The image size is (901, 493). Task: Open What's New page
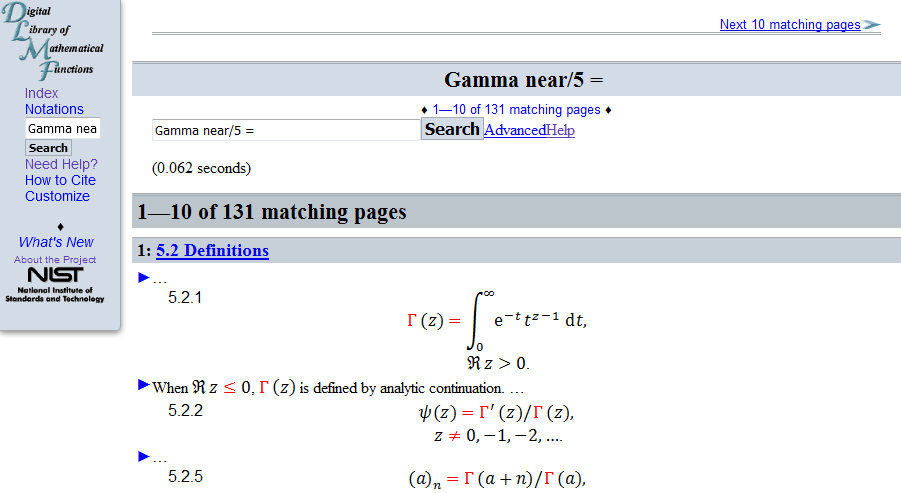(x=56, y=242)
